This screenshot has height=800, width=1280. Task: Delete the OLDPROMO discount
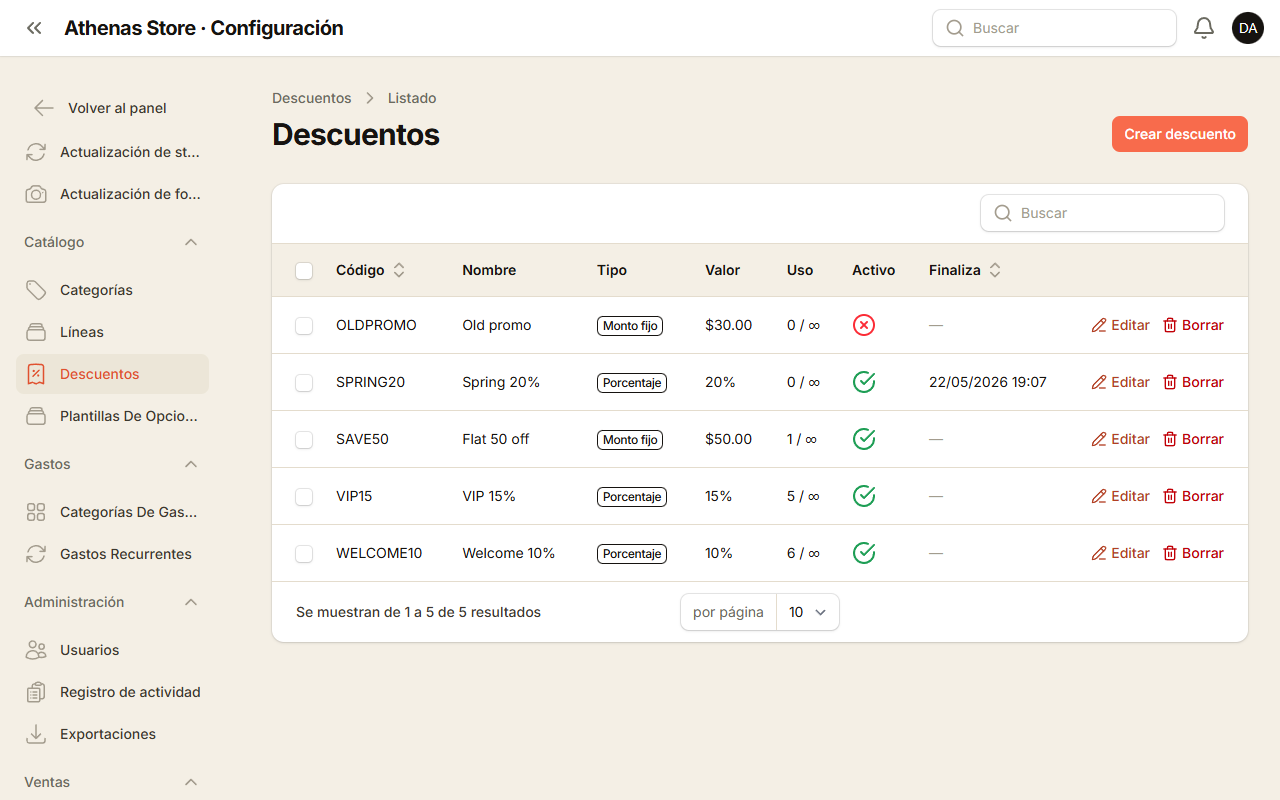(x=1193, y=325)
